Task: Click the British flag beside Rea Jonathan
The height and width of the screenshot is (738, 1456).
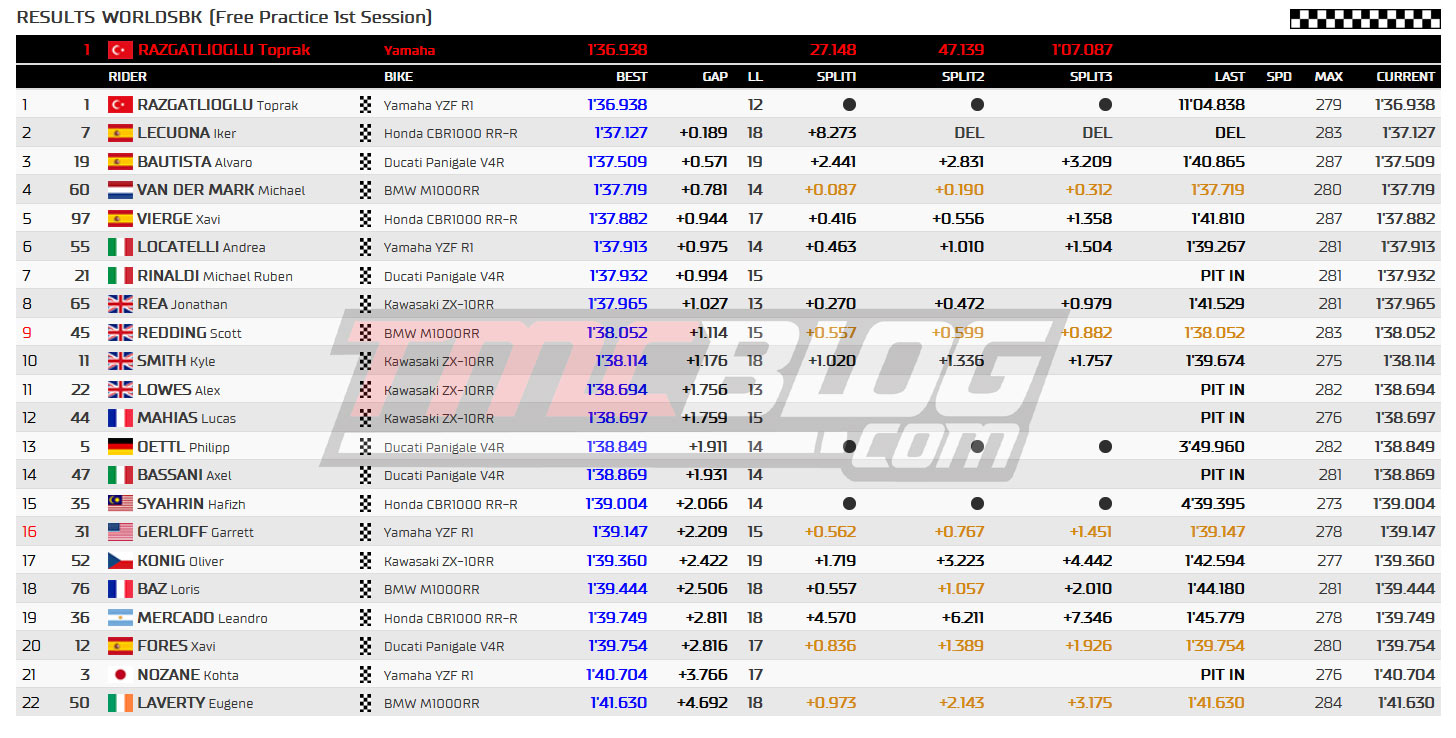Action: 120,304
